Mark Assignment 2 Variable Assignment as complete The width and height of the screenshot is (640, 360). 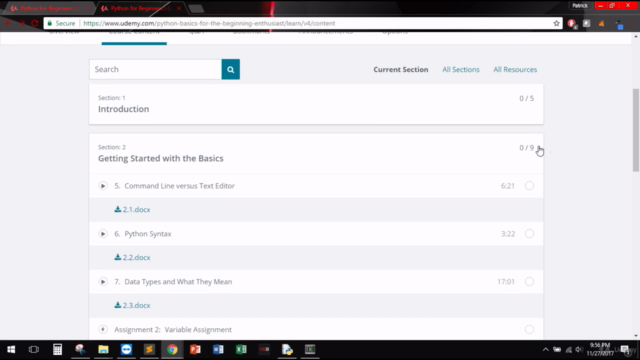coord(529,329)
